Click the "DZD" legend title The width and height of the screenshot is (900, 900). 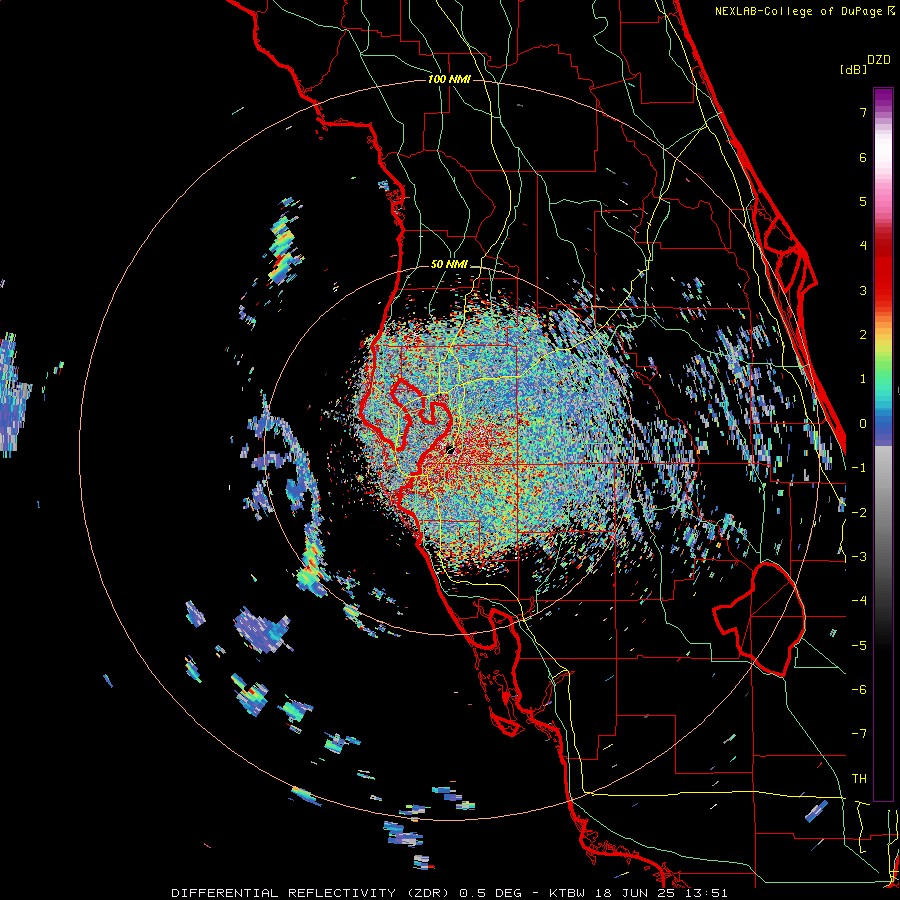(x=879, y=60)
